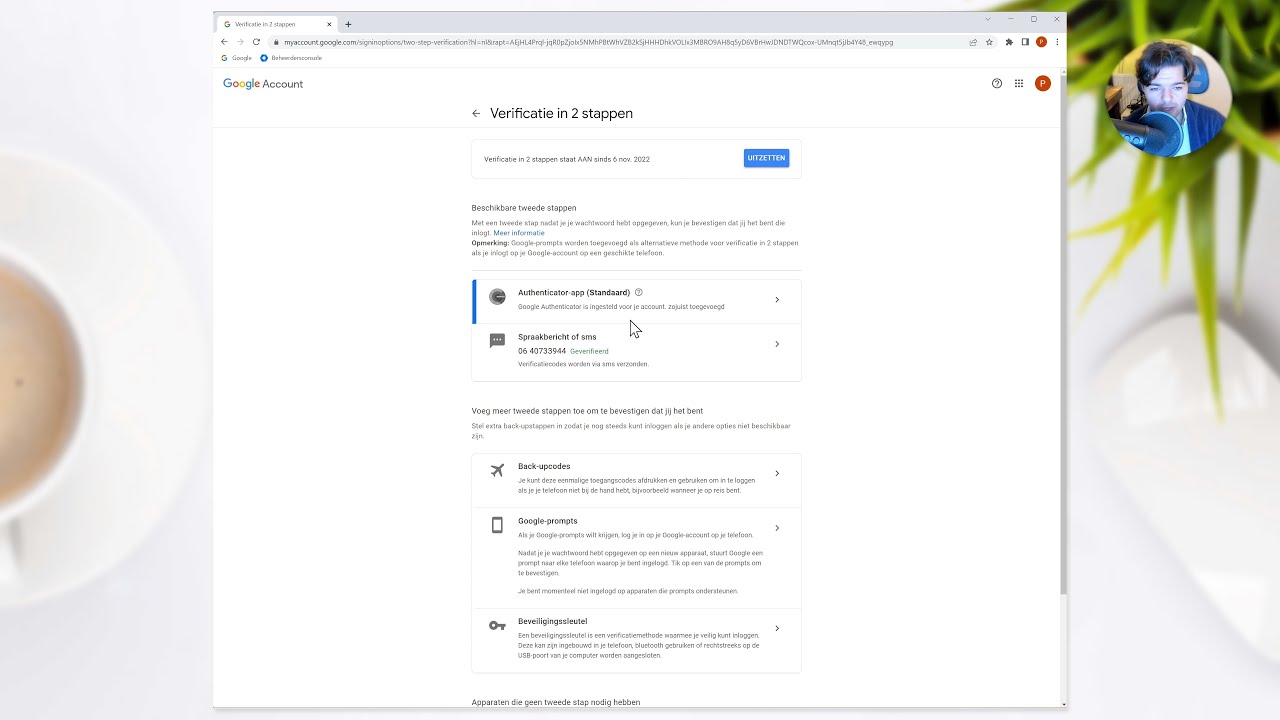Click the Beveiligingssleutel title
The height and width of the screenshot is (720, 1280).
coord(553,622)
